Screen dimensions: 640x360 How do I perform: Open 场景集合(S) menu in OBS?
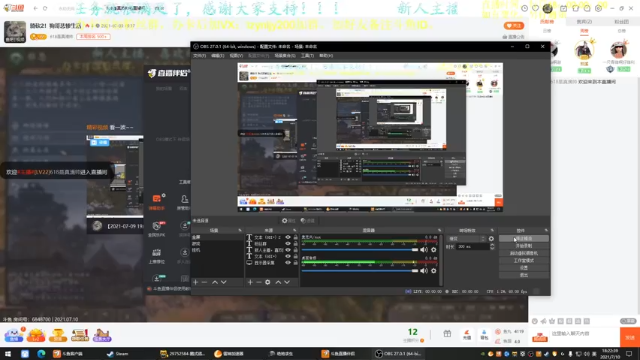[284, 56]
